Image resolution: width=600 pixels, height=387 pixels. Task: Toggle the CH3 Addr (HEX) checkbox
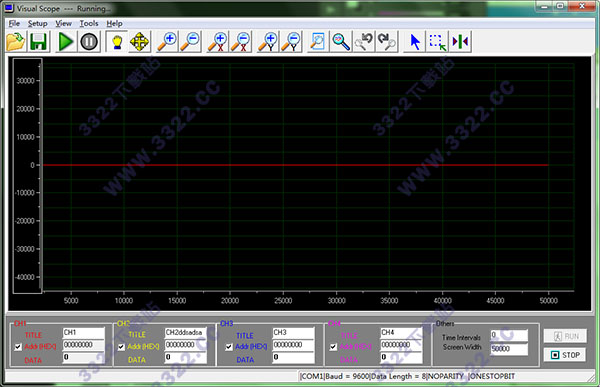click(229, 347)
